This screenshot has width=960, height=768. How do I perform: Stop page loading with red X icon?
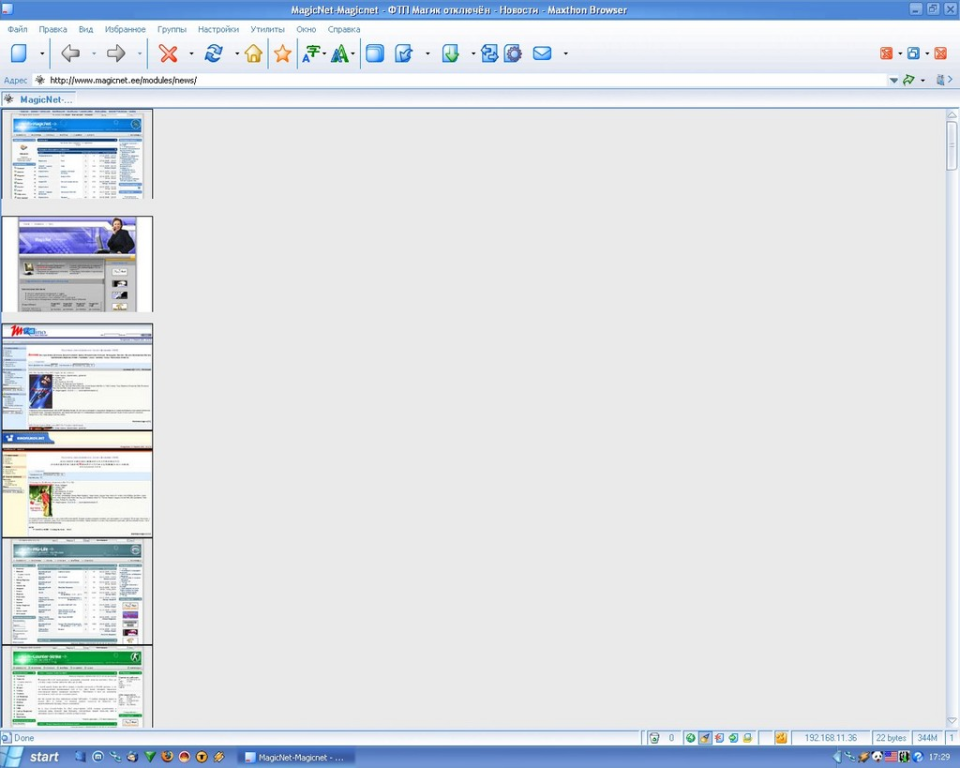pyautogui.click(x=169, y=54)
